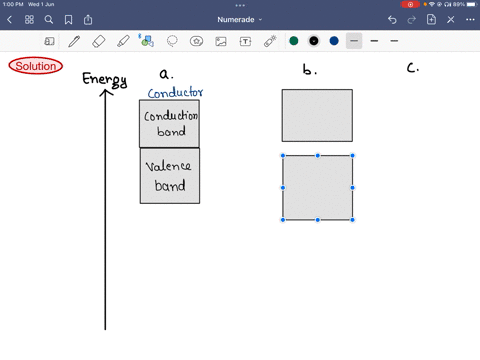Close editing mode with the X icon
The image size is (480, 360).
click(451, 20)
